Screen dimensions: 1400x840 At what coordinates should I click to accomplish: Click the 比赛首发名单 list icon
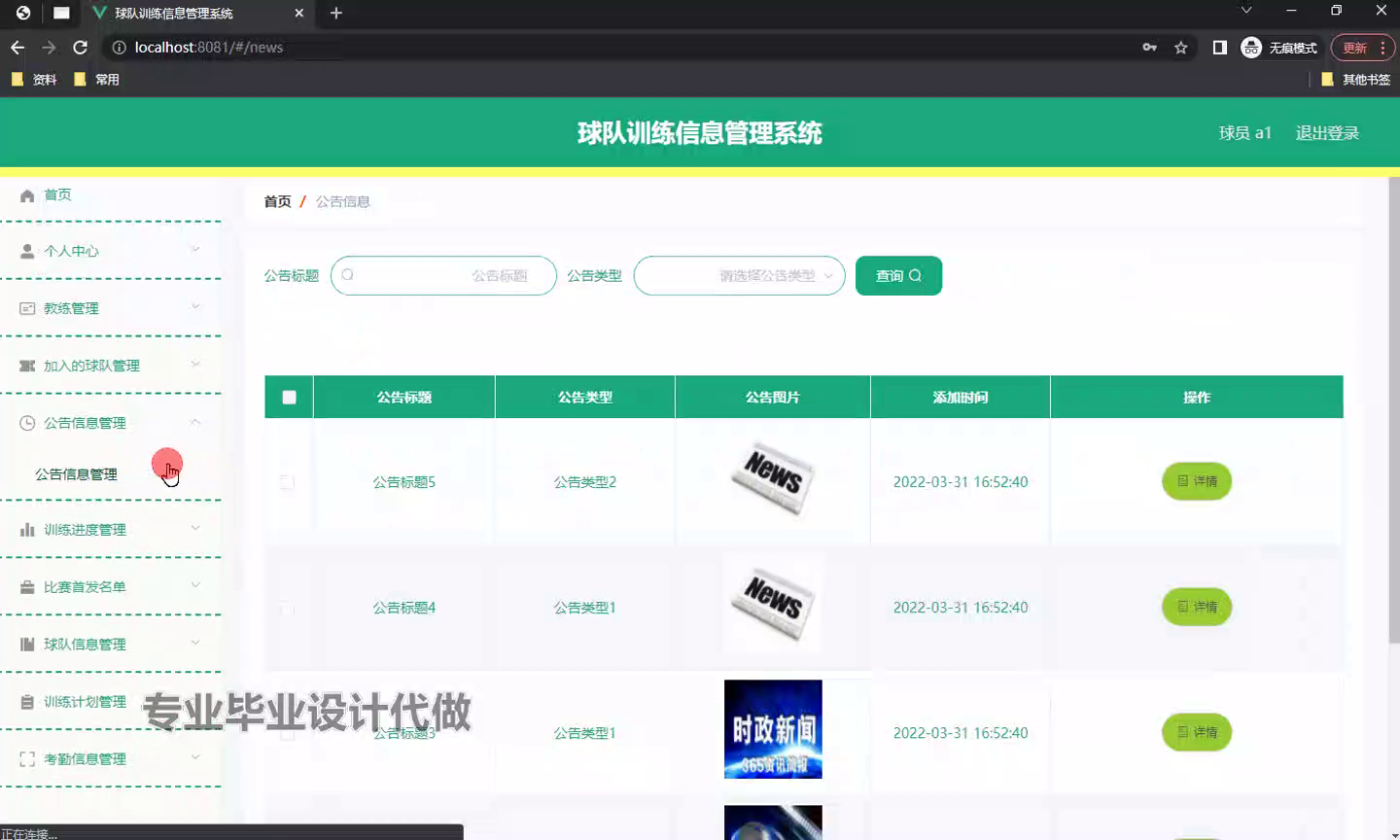(27, 586)
